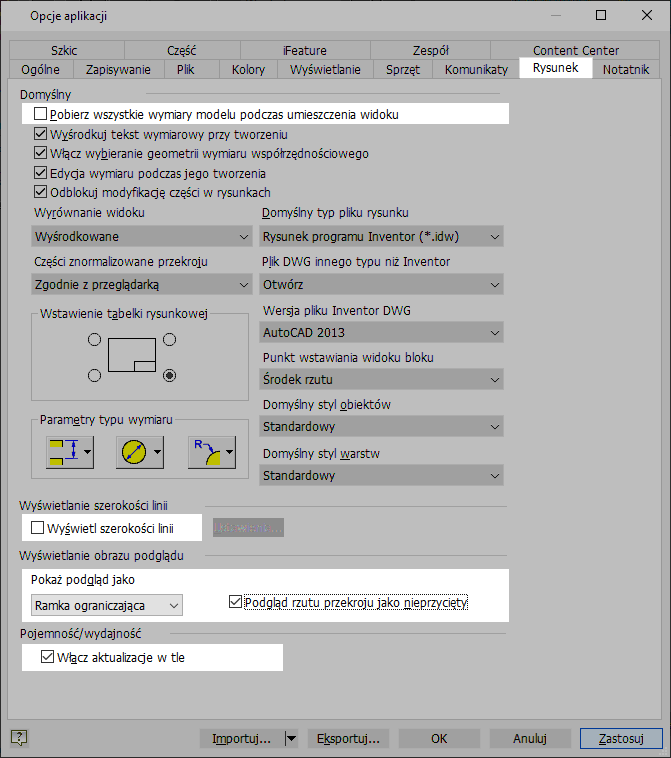Uncheck Włącz aktualizacje w tle
Image resolution: width=671 pixels, height=758 pixels.
47,657
